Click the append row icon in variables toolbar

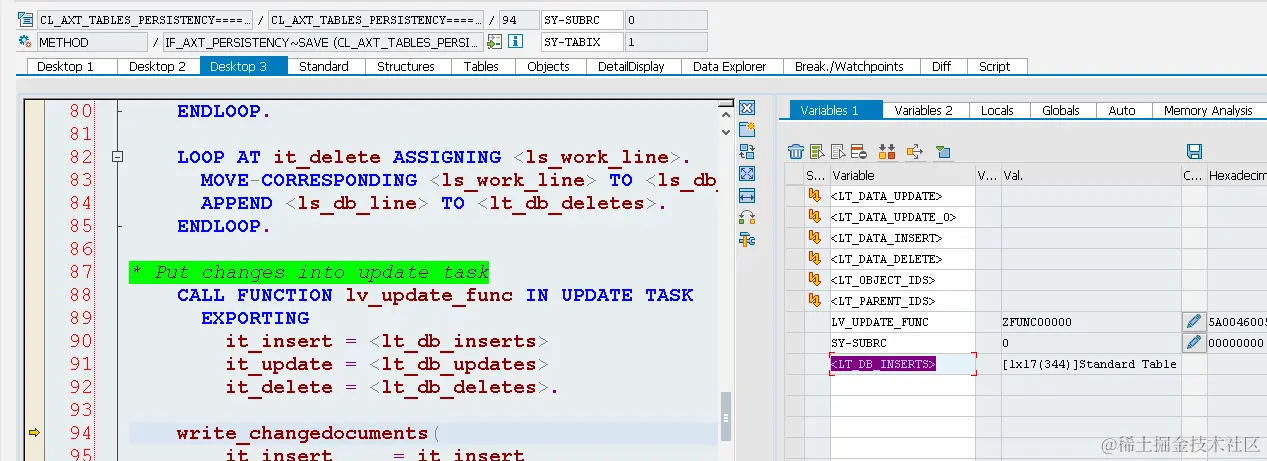(x=838, y=152)
